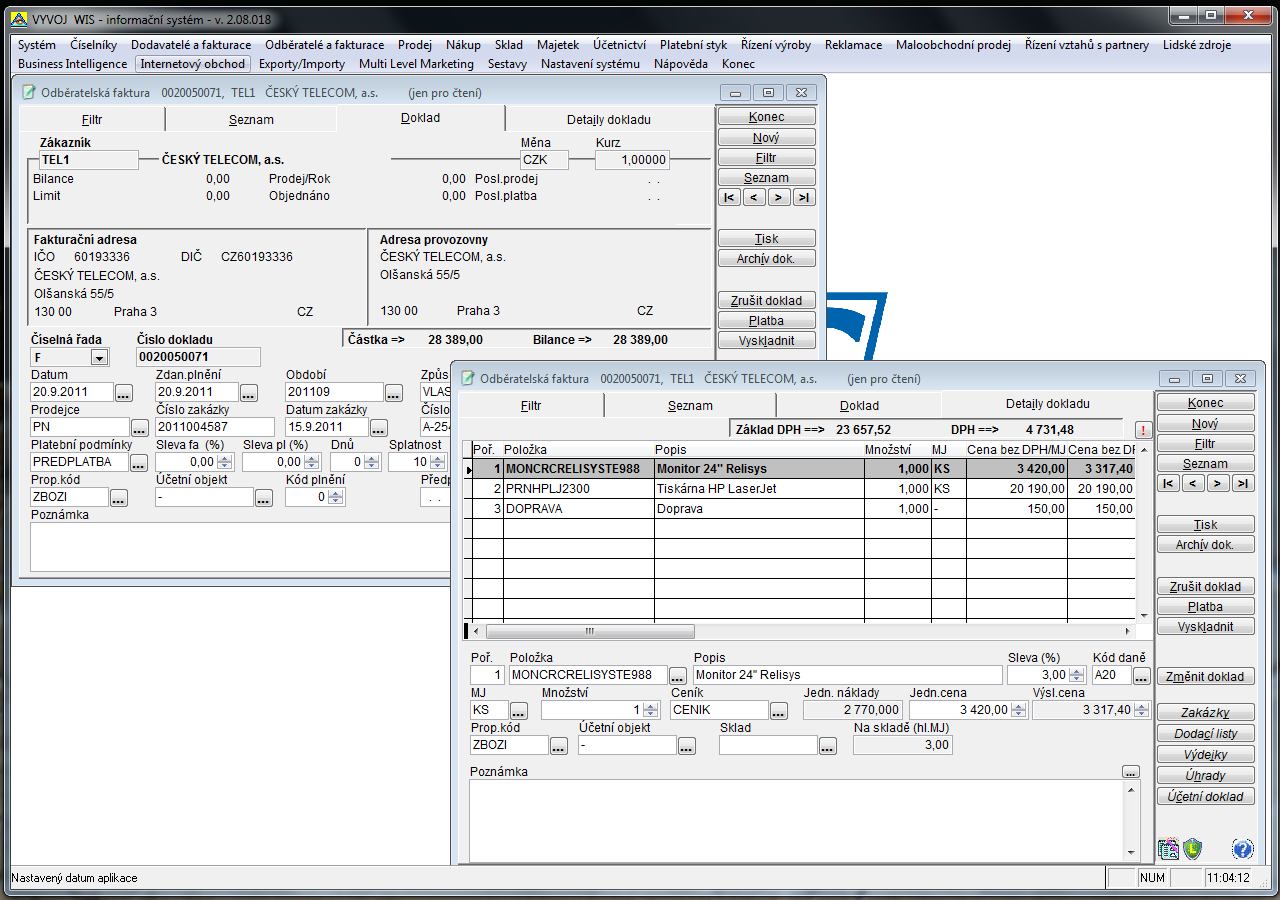1280x900 pixels.
Task: Click the lower Poznámka note scrollbar
Action: coord(1131,820)
